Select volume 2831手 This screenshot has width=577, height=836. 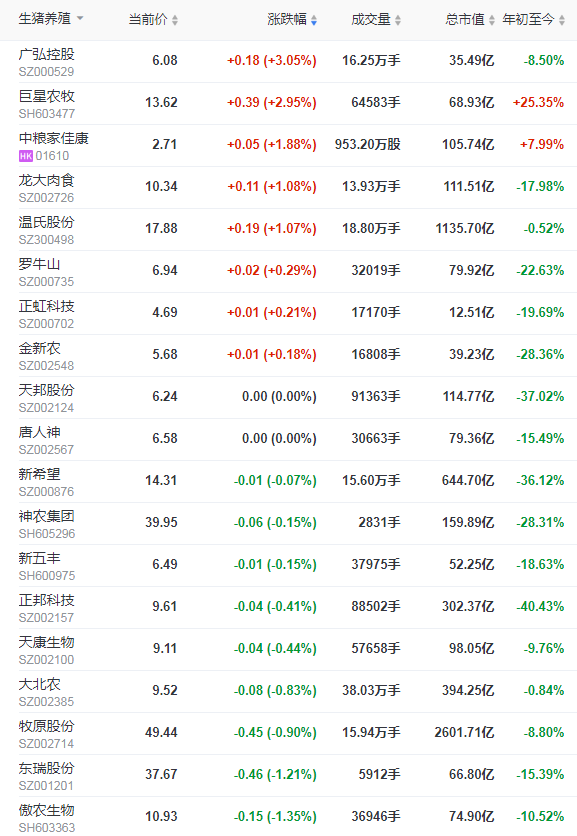[379, 522]
